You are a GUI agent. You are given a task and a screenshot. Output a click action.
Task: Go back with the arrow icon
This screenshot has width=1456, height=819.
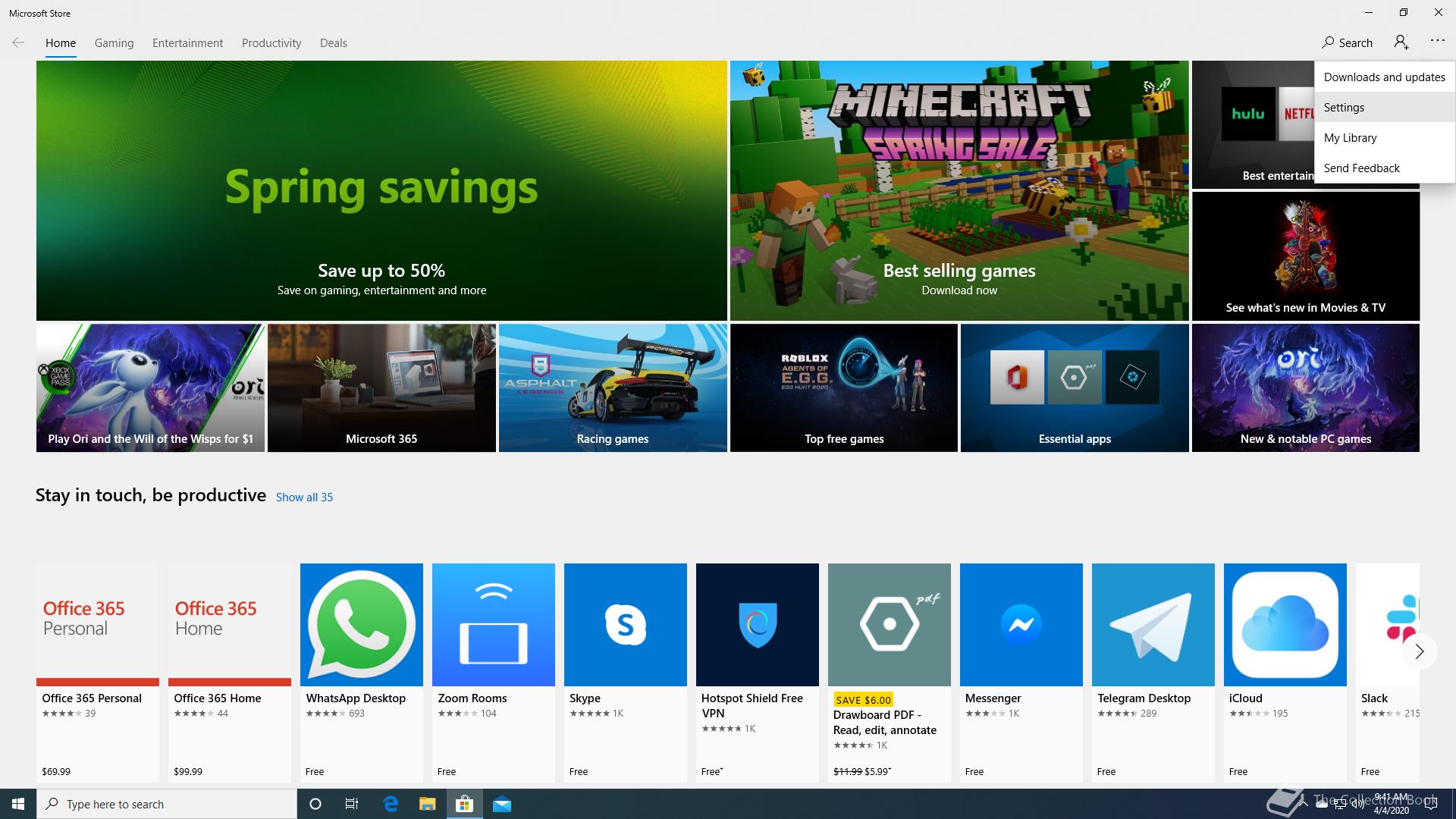pos(18,43)
